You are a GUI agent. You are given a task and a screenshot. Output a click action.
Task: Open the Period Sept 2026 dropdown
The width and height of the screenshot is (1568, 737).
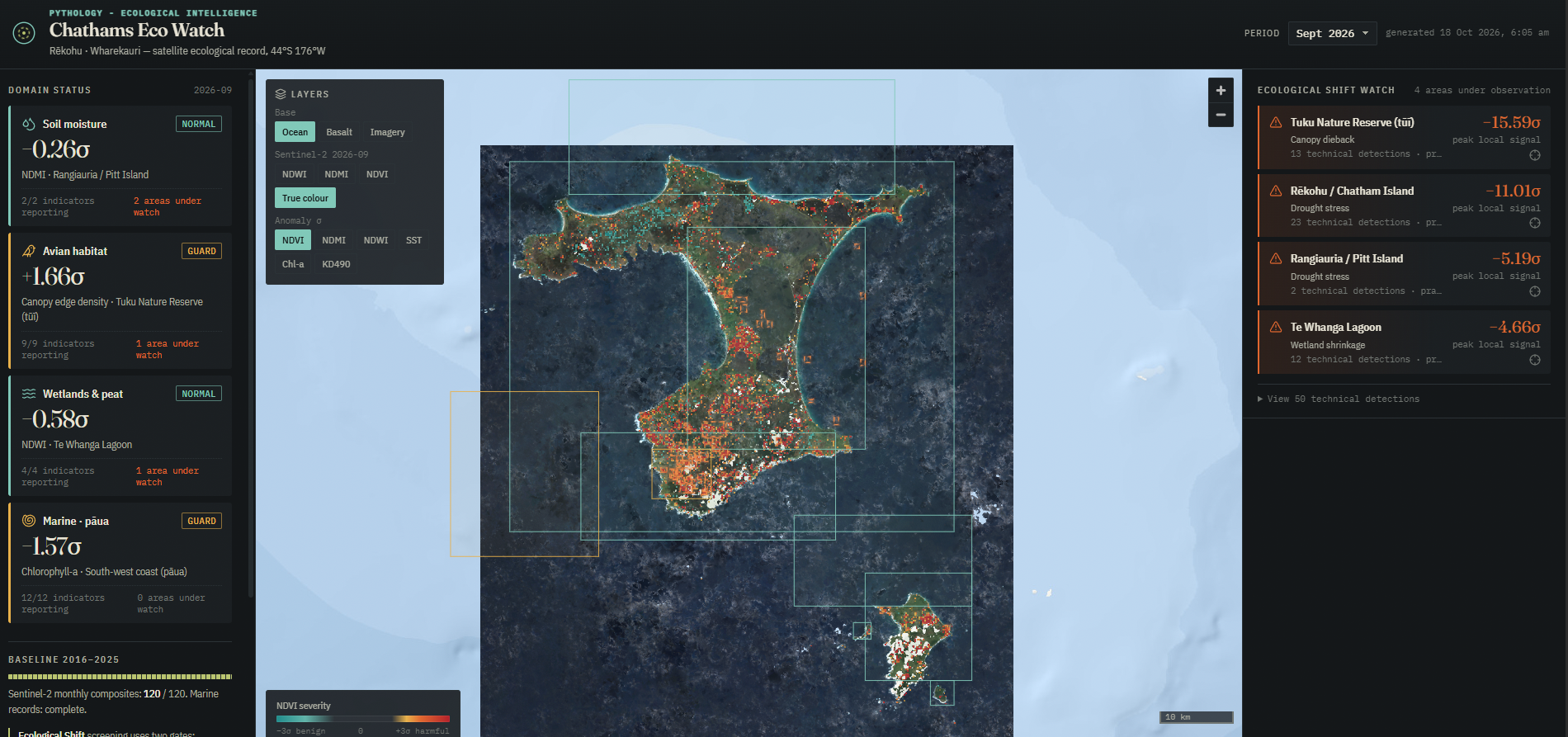[1332, 33]
